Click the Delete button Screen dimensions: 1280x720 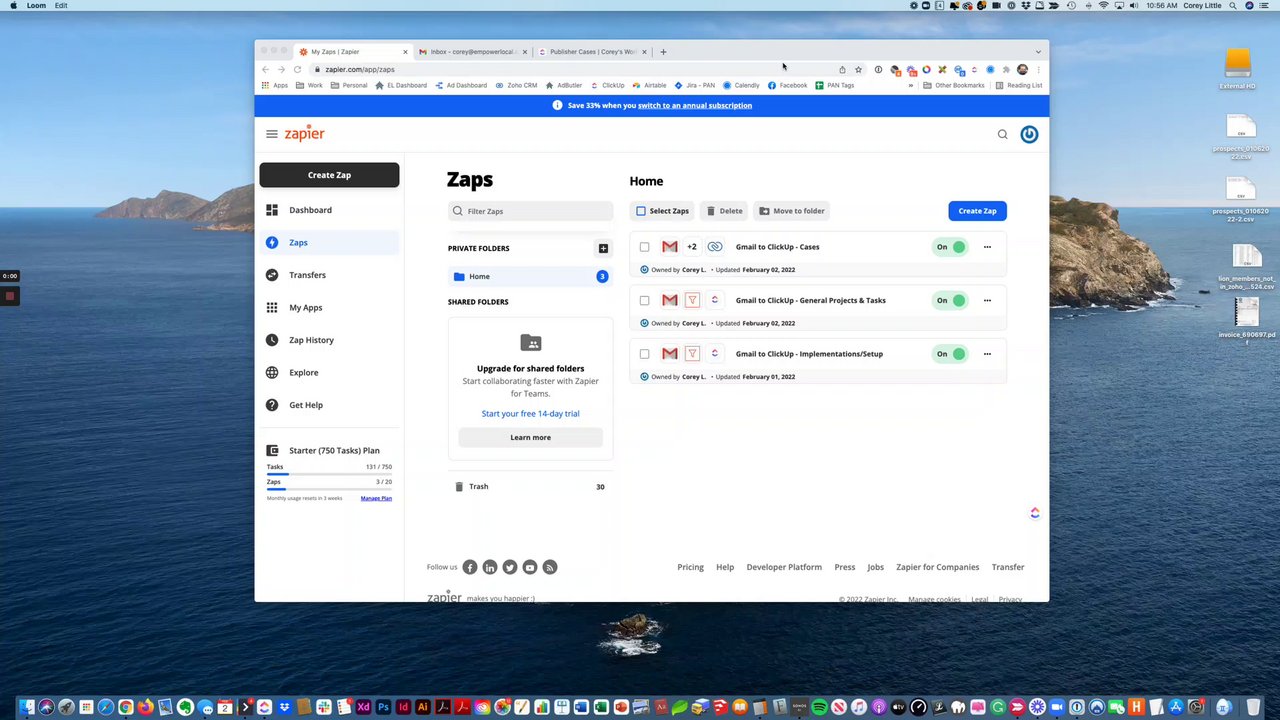[x=724, y=211]
